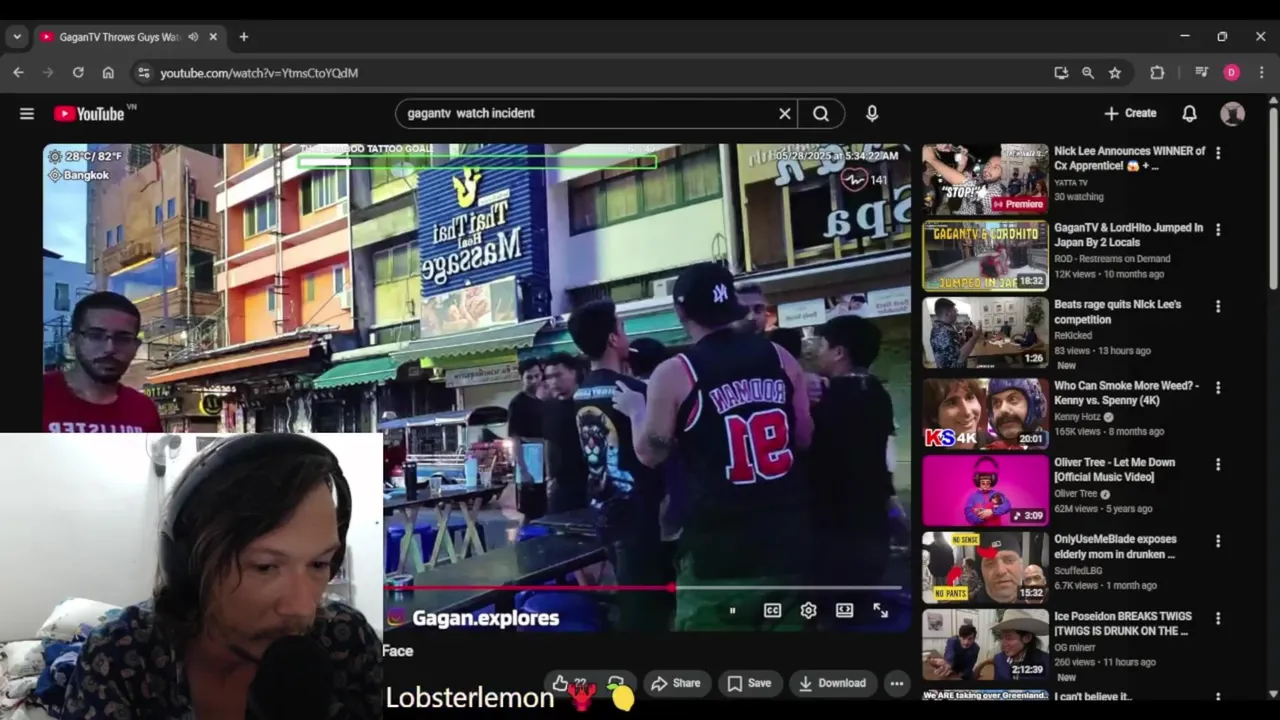Open Oliver Tree Let Me Down thumbnail
1280x720 pixels.
(x=985, y=490)
